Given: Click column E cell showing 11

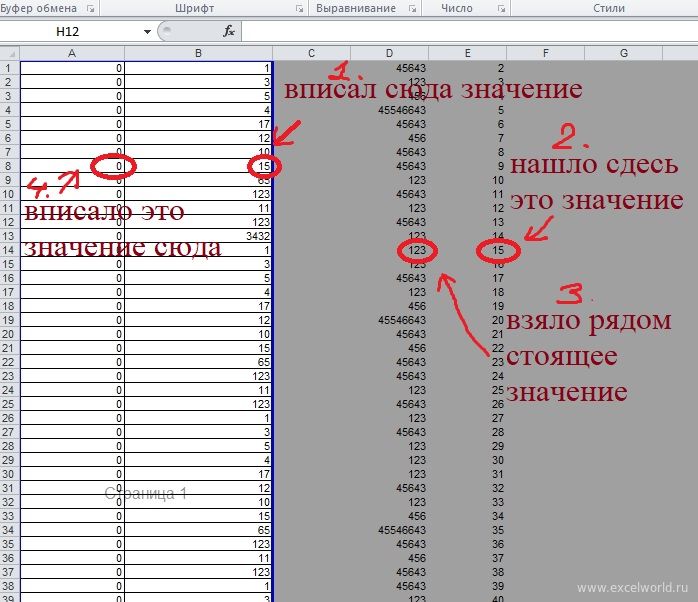Looking at the screenshot, I should tap(467, 194).
